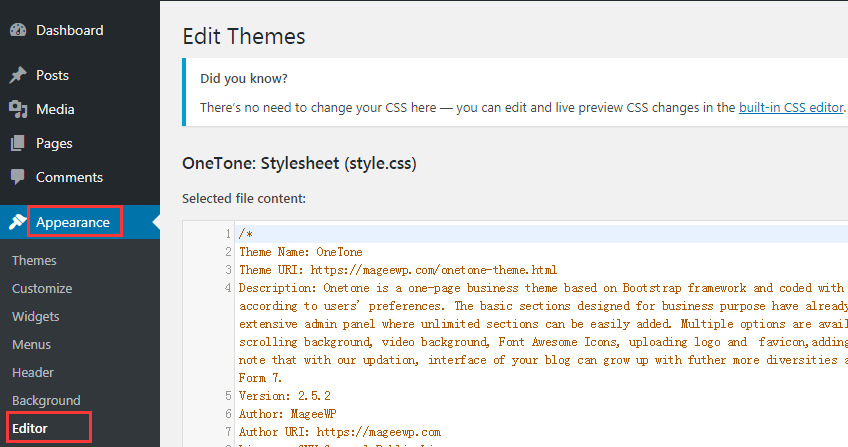Click the Author URI code line
The width and height of the screenshot is (848, 447).
click(x=340, y=432)
